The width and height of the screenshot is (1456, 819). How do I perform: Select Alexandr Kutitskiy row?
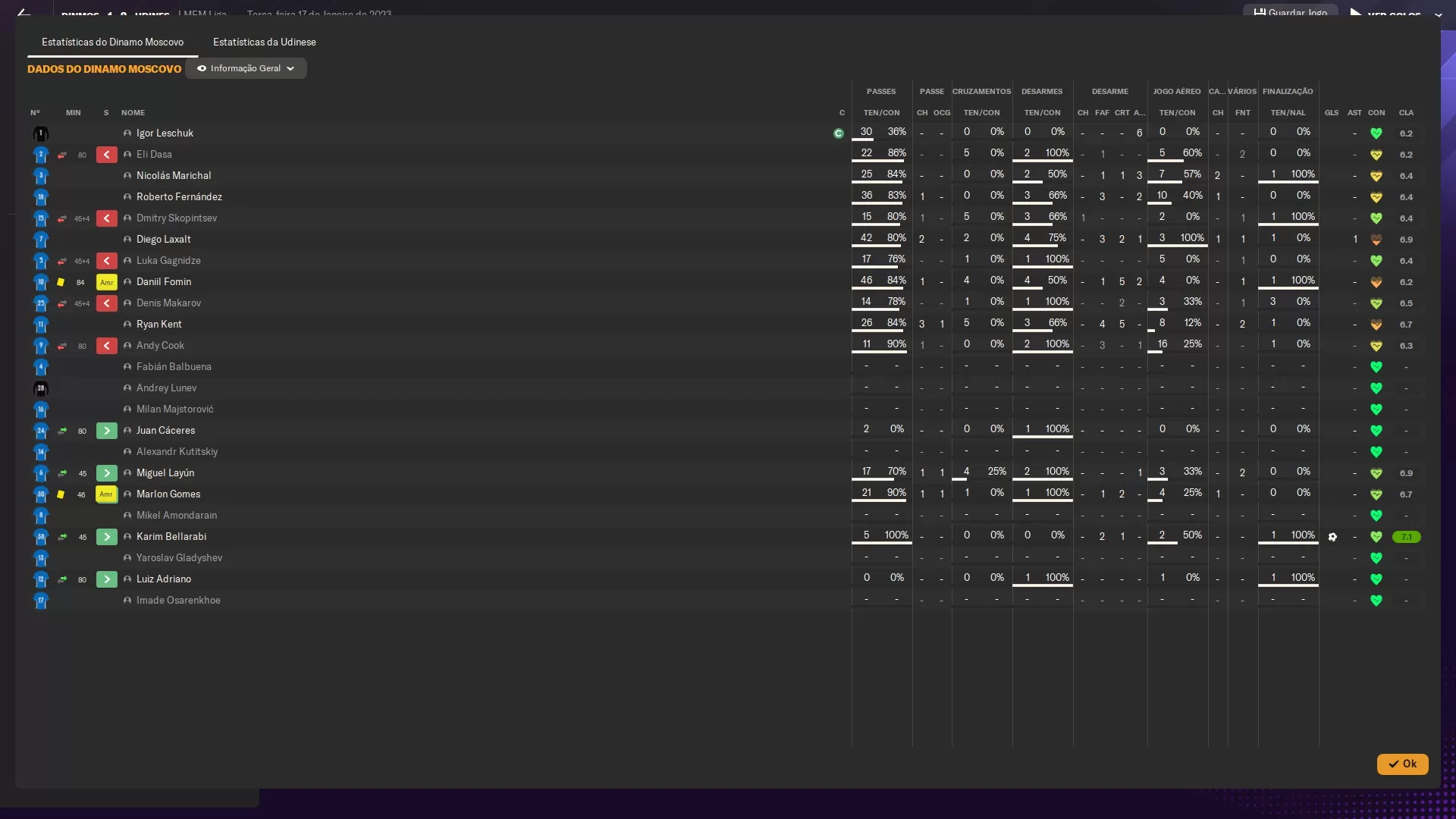coord(726,452)
